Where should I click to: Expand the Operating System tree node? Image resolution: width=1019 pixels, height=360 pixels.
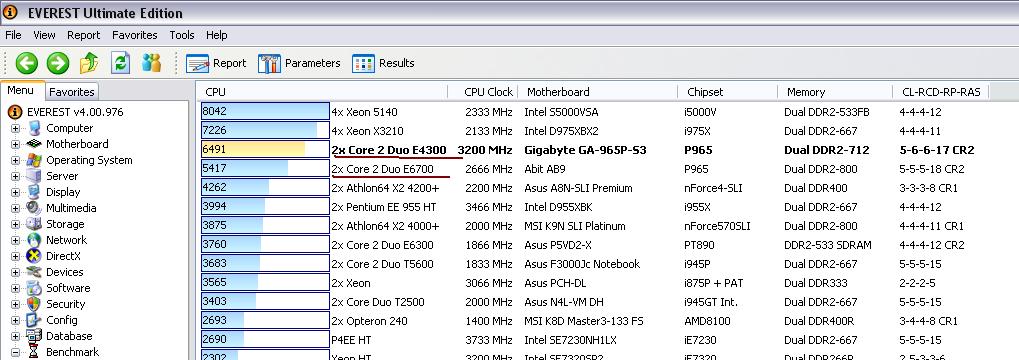tap(16, 161)
